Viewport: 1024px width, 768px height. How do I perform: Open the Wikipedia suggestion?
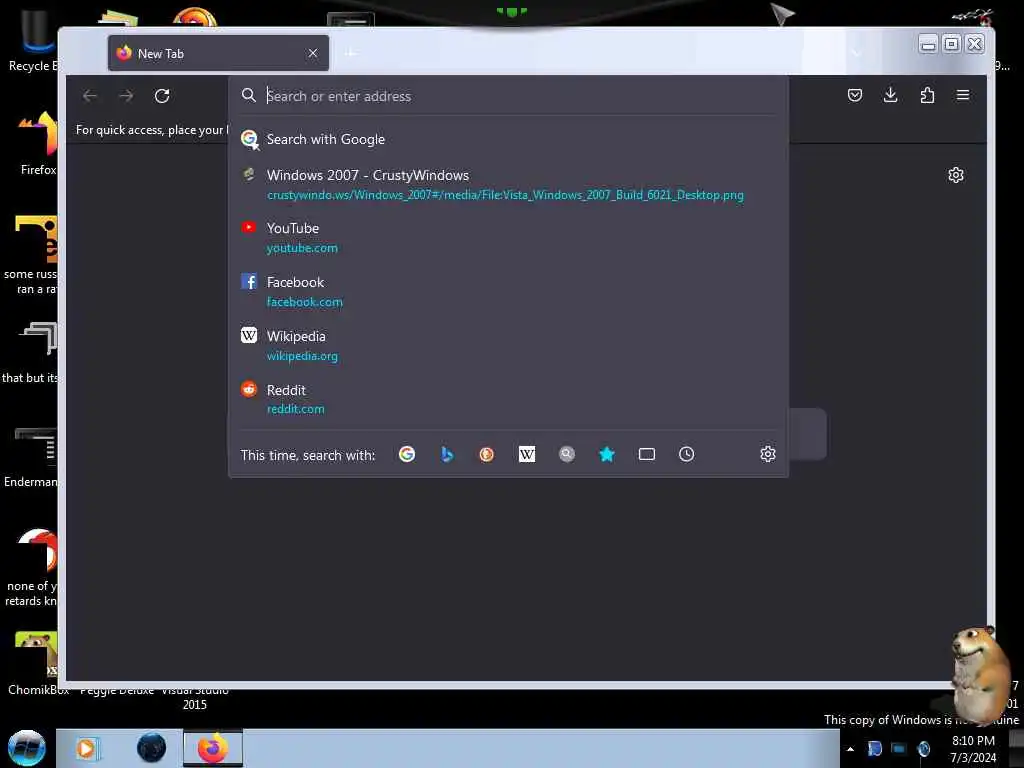coord(508,345)
